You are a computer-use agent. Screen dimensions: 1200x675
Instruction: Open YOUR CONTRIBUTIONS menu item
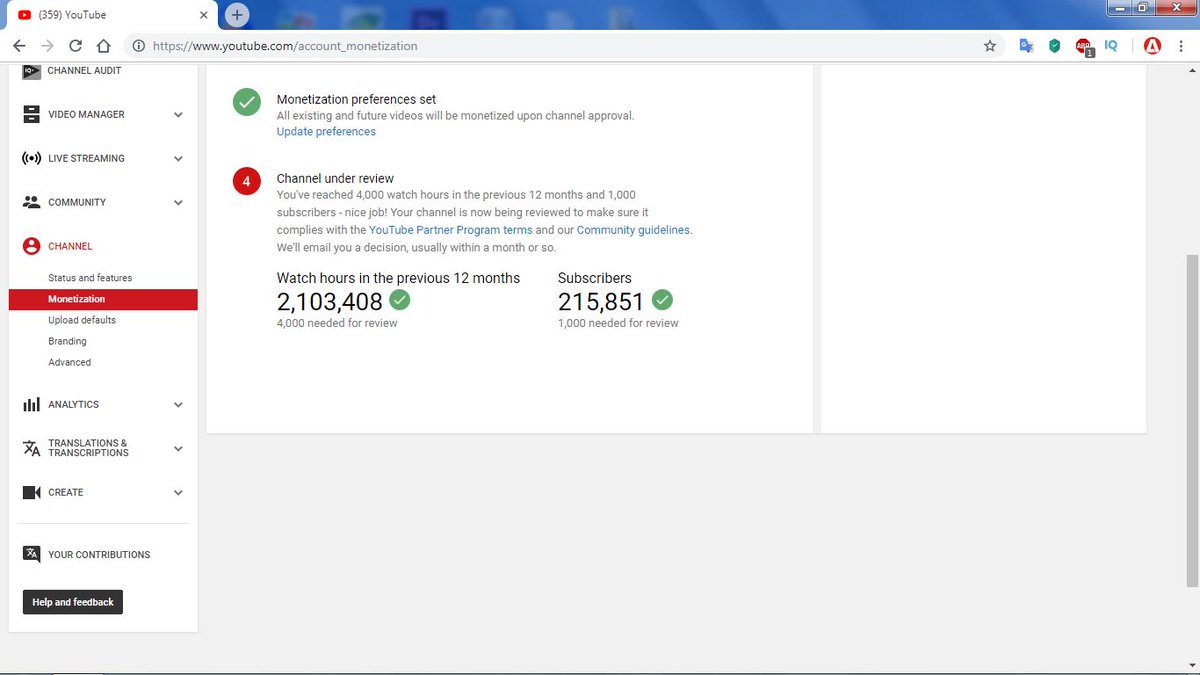coord(99,554)
